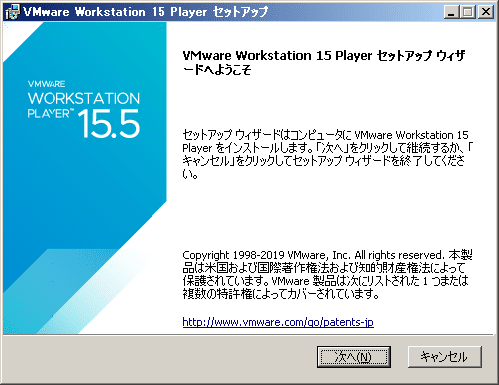The image size is (499, 385).
Task: Click the セットアップ ウィザードはコンピュータに description paragraph
Action: [327, 154]
